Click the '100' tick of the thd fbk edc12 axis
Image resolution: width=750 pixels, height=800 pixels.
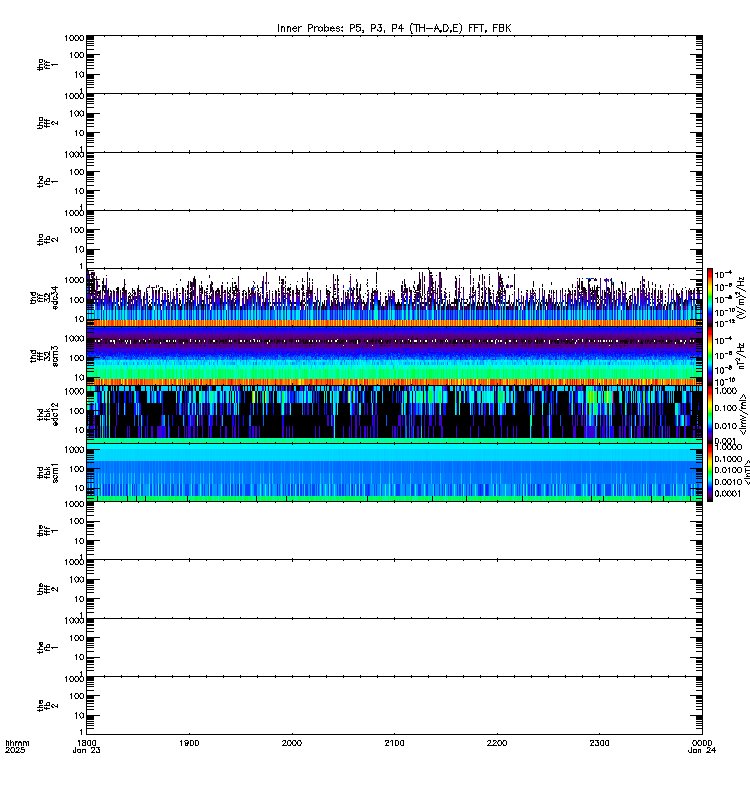77,411
